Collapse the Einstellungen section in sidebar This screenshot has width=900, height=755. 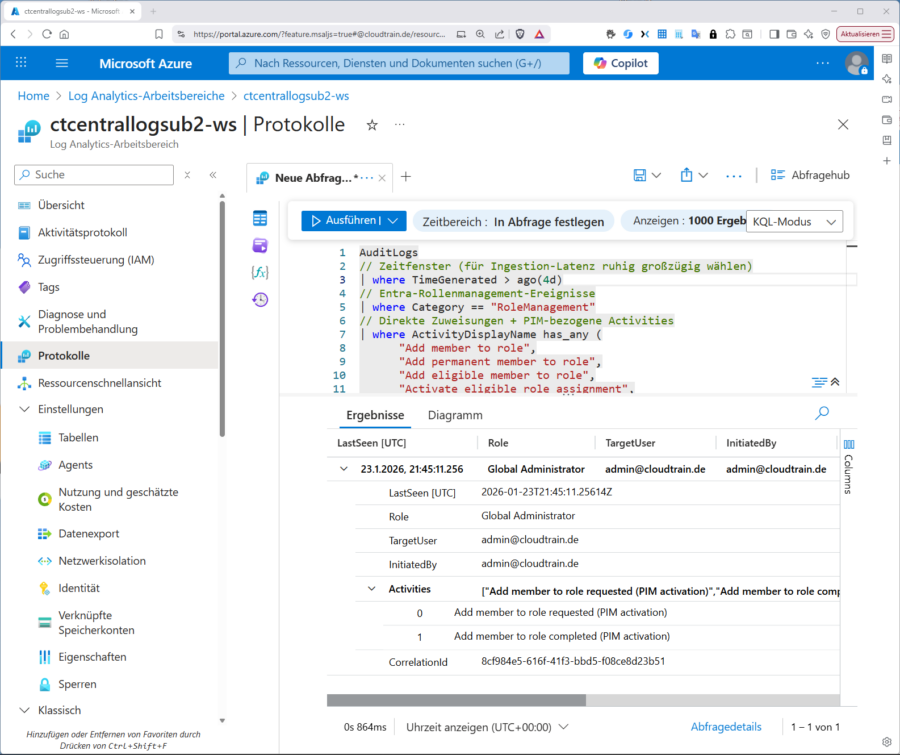point(25,409)
